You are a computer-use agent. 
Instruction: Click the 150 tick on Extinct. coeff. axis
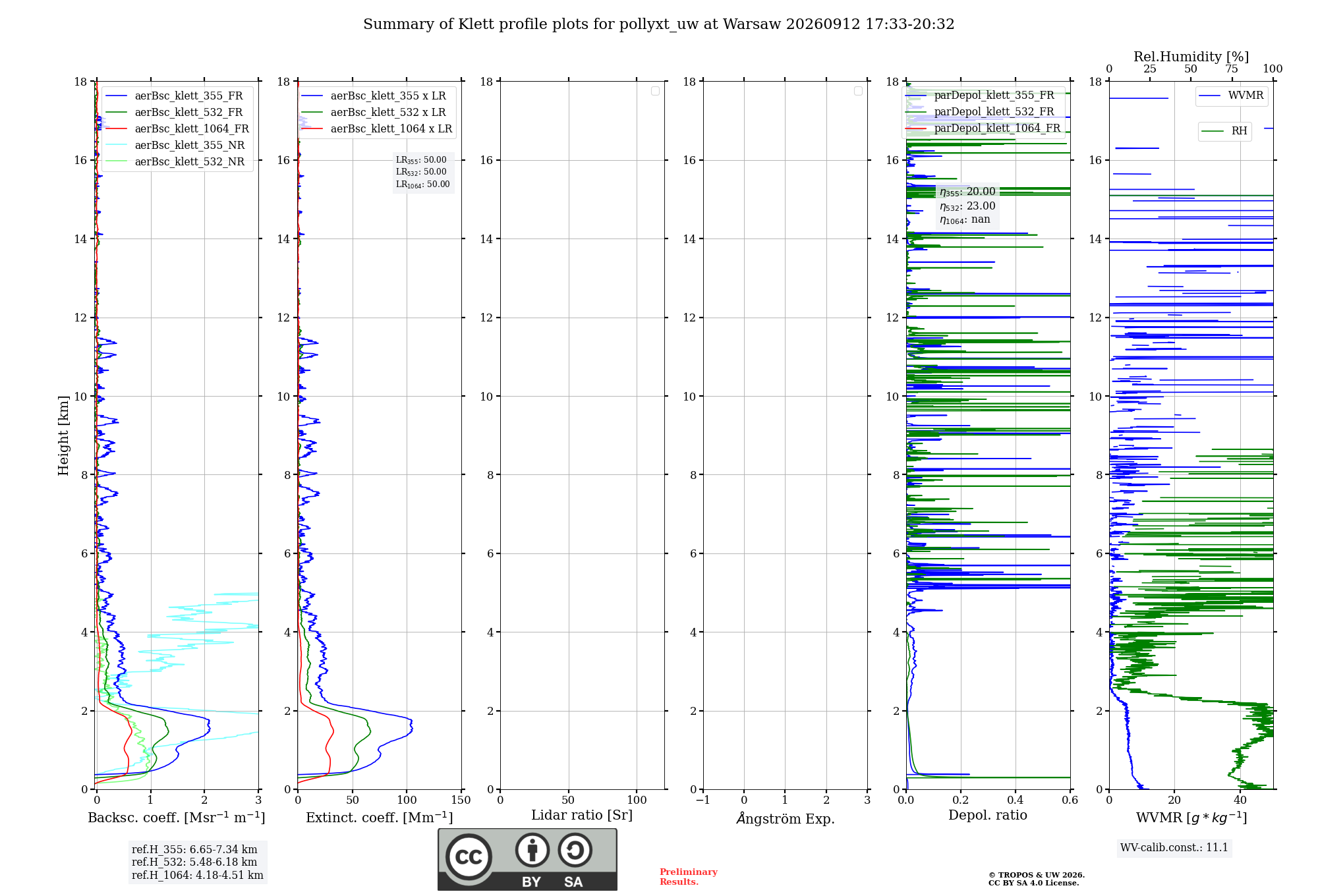[x=461, y=800]
